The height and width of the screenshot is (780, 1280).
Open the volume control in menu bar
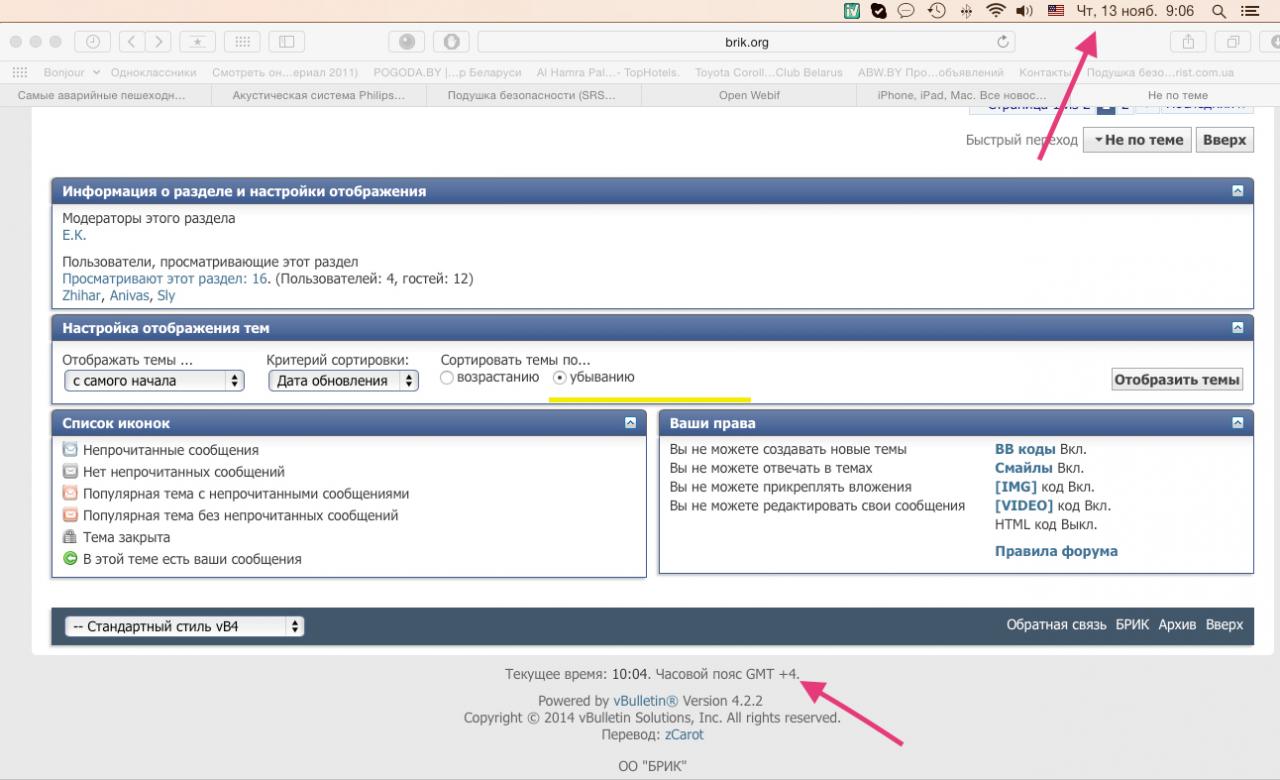[x=1024, y=11]
